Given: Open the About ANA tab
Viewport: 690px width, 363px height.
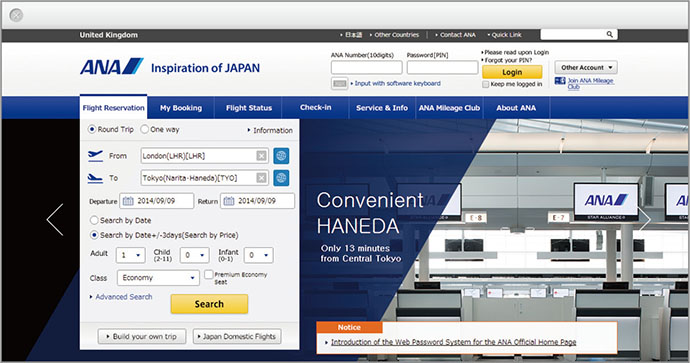Looking at the screenshot, I should [516, 108].
